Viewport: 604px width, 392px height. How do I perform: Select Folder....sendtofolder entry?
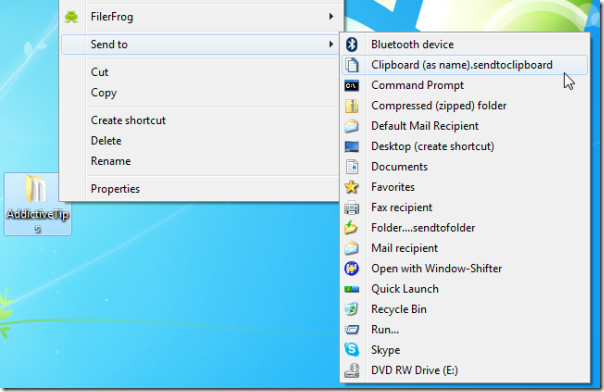tap(465, 228)
